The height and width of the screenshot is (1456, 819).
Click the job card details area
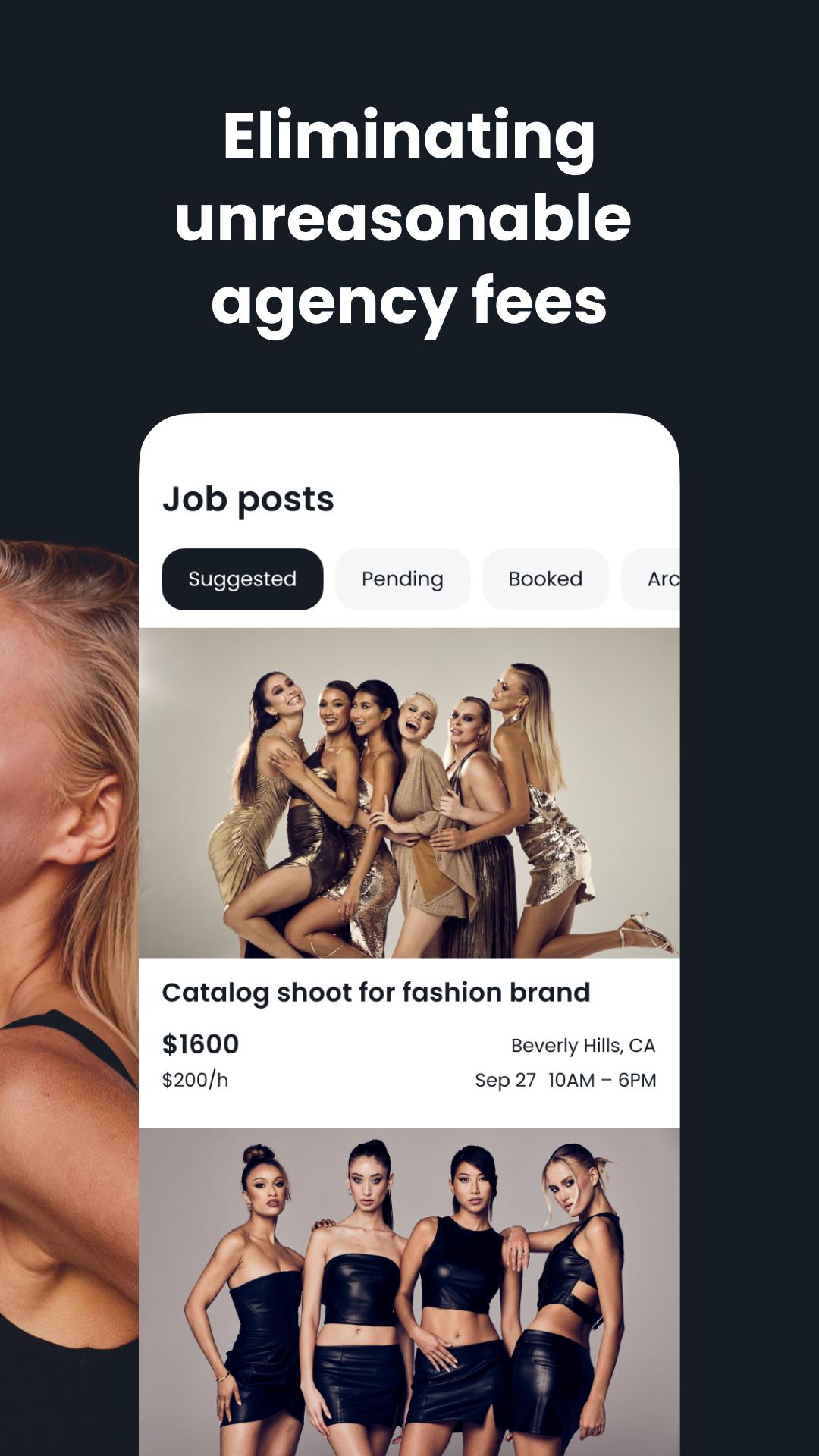409,1043
